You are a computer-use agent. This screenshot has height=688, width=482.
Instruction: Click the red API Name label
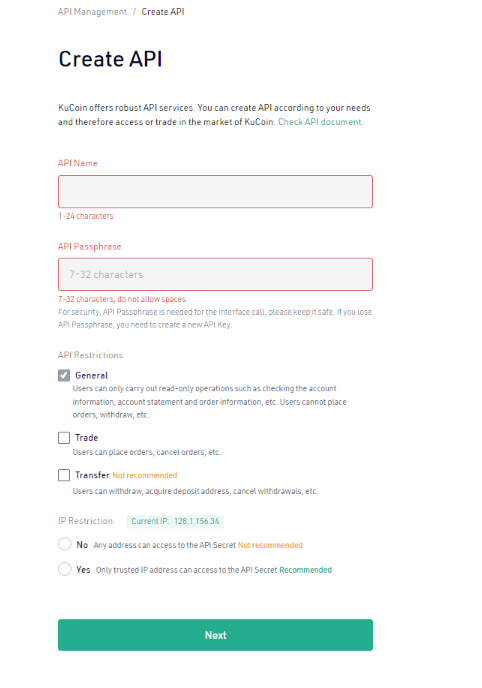[x=78, y=163]
